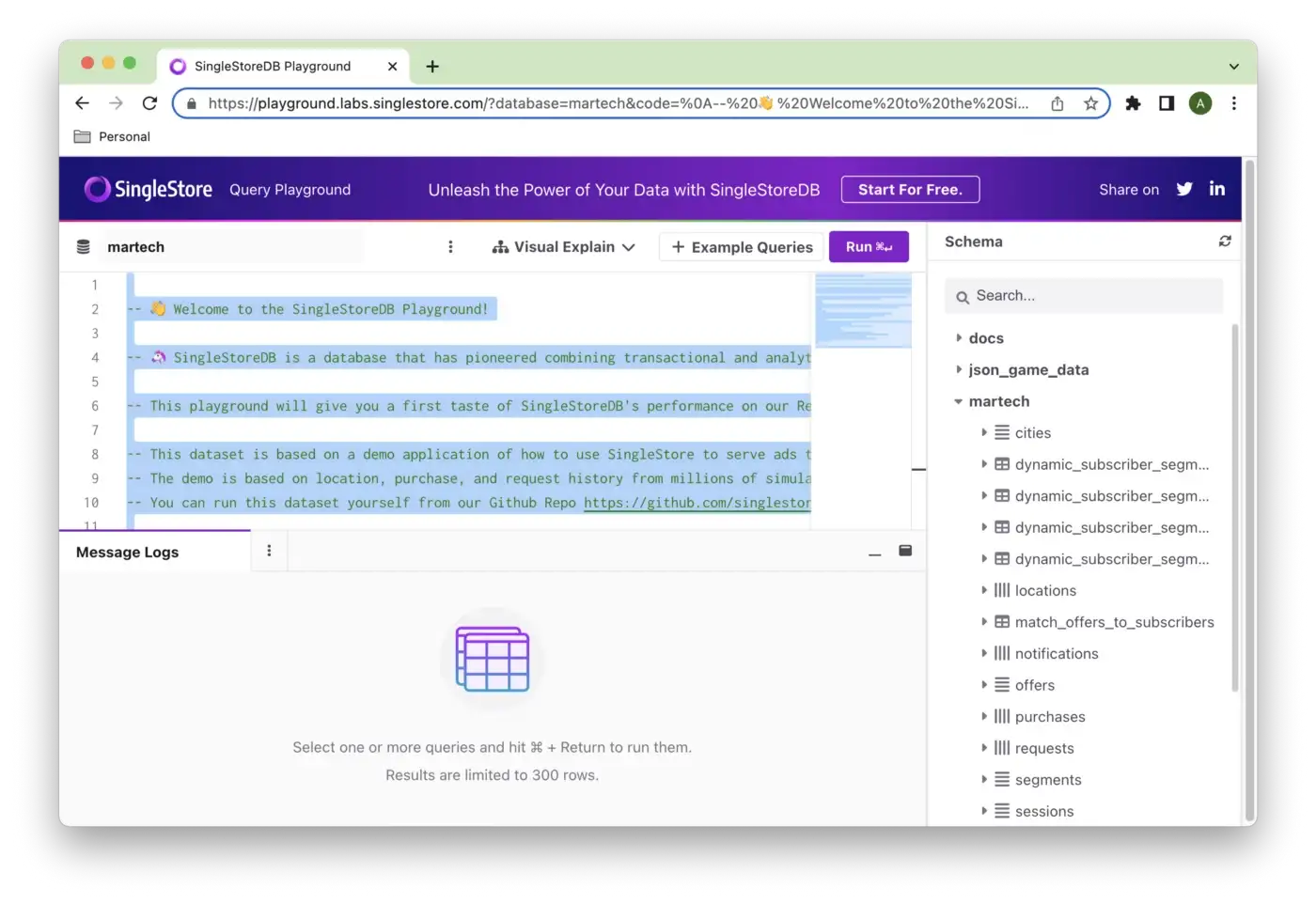Open the Chrome three-dot menu
The height and width of the screenshot is (904, 1316).
1234,103
